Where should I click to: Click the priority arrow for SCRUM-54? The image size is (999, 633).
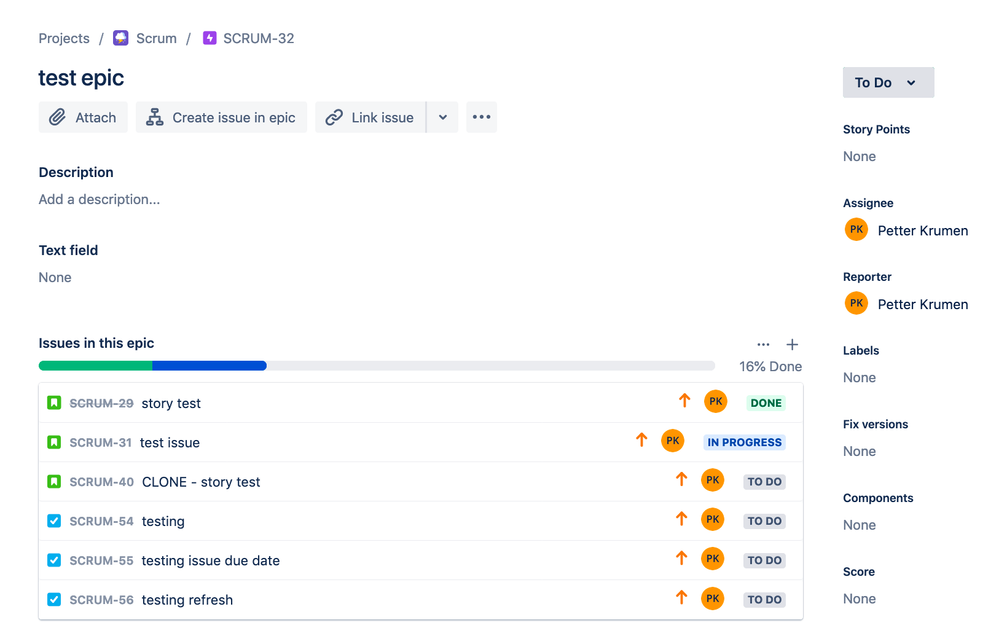(681, 518)
